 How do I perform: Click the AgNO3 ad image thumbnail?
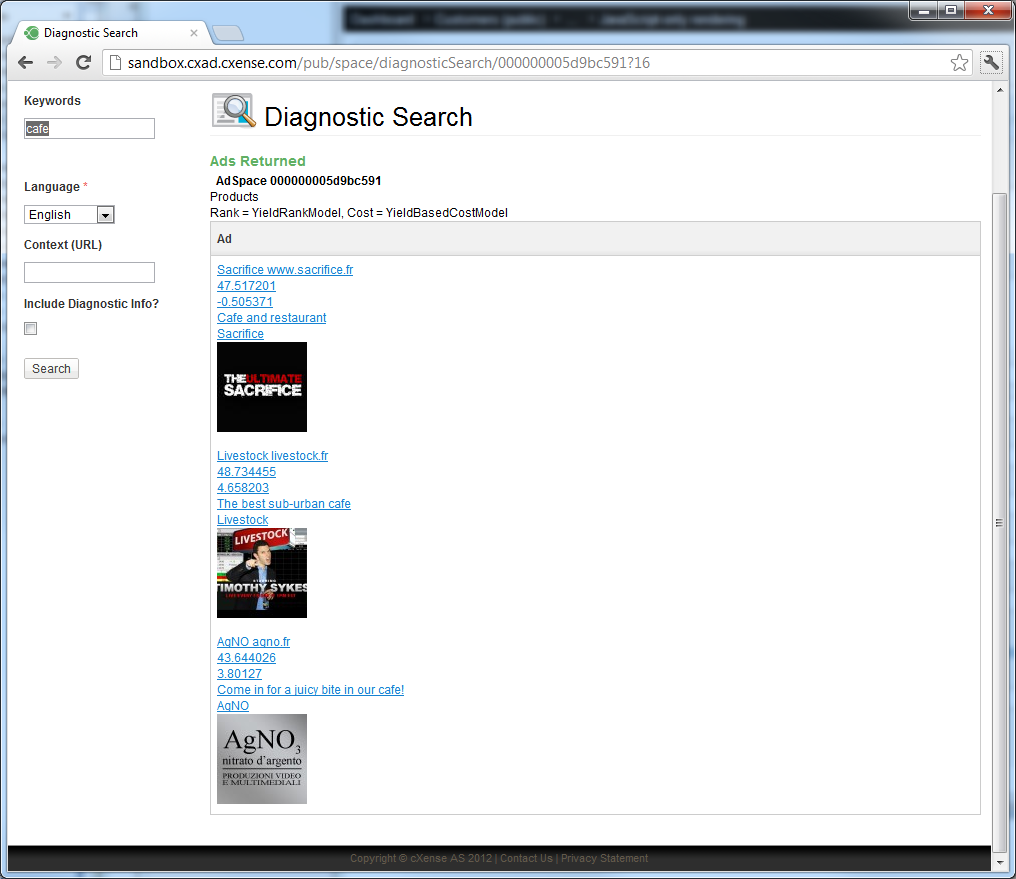tap(262, 759)
